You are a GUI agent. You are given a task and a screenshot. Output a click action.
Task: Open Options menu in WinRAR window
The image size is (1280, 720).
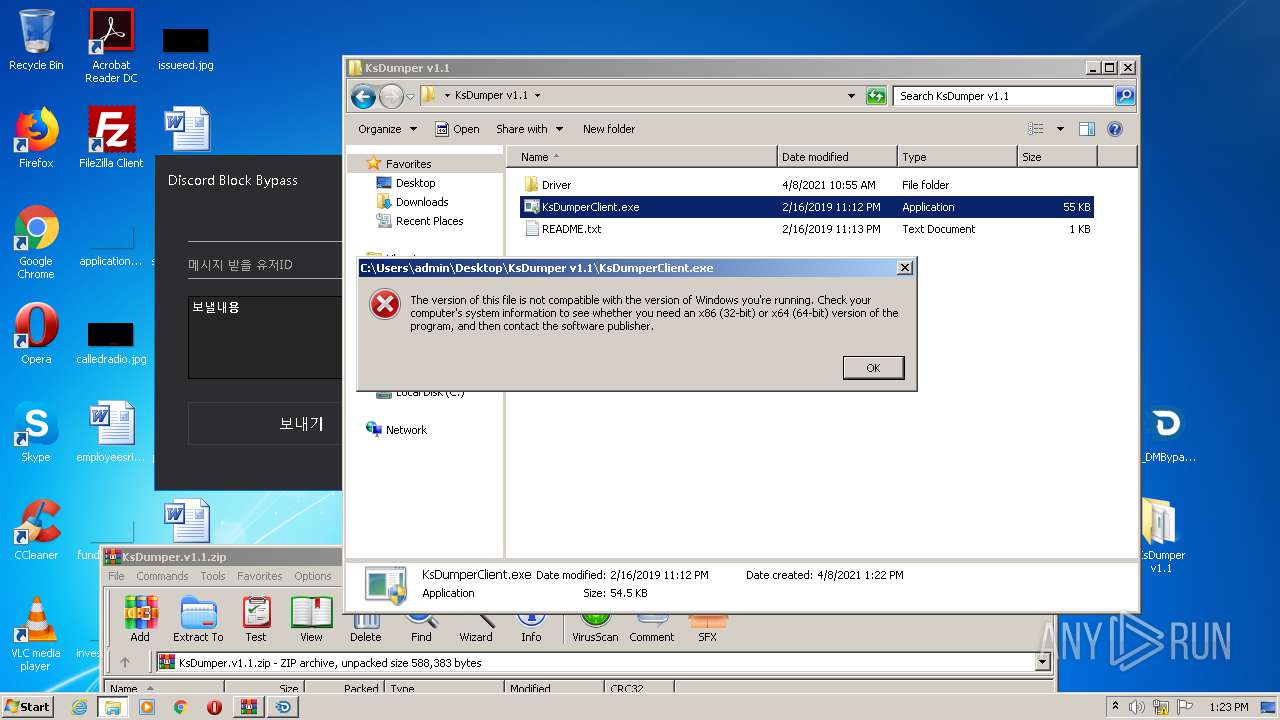tap(312, 576)
